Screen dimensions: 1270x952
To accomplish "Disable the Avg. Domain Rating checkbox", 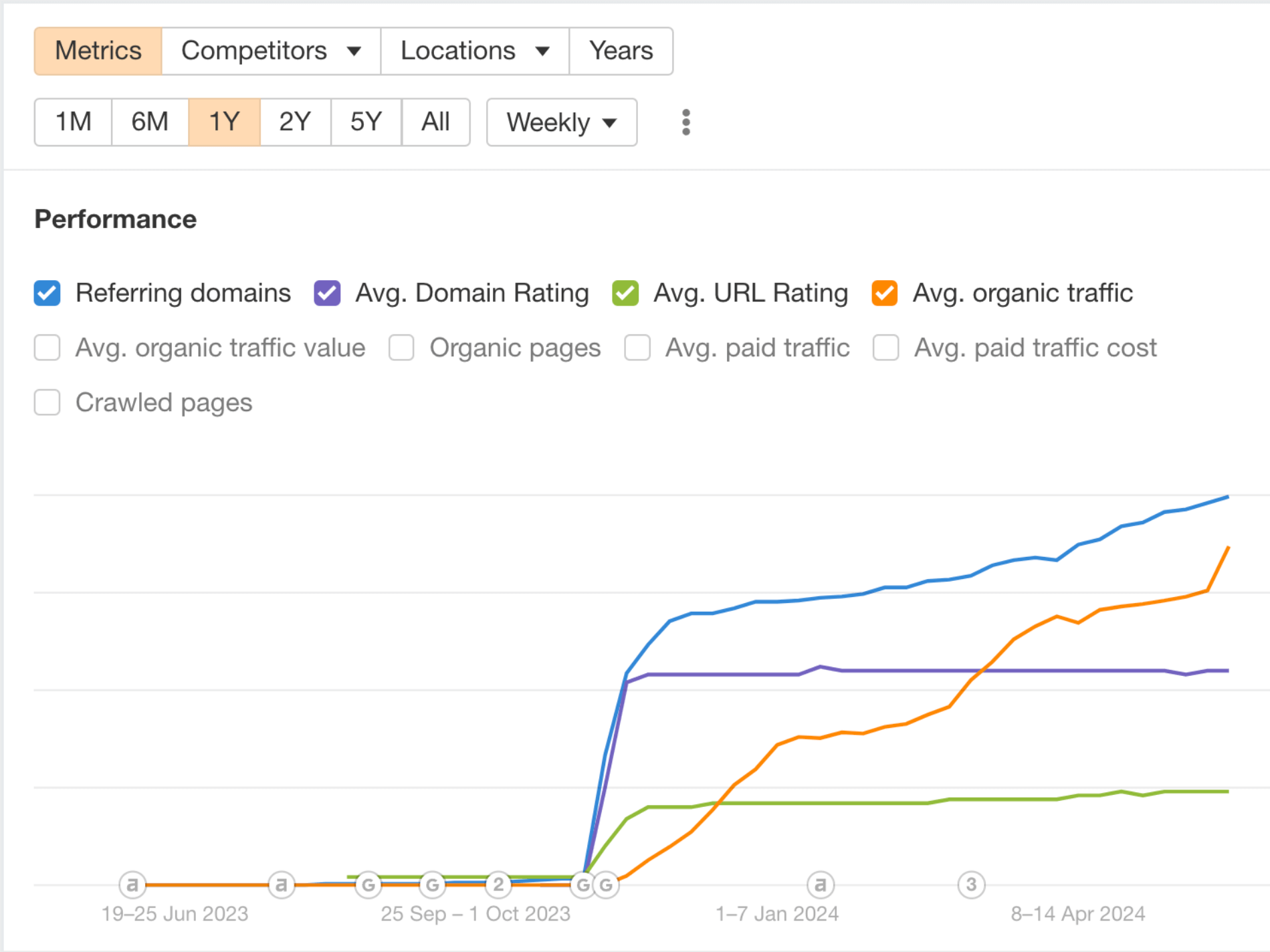I will [x=327, y=293].
